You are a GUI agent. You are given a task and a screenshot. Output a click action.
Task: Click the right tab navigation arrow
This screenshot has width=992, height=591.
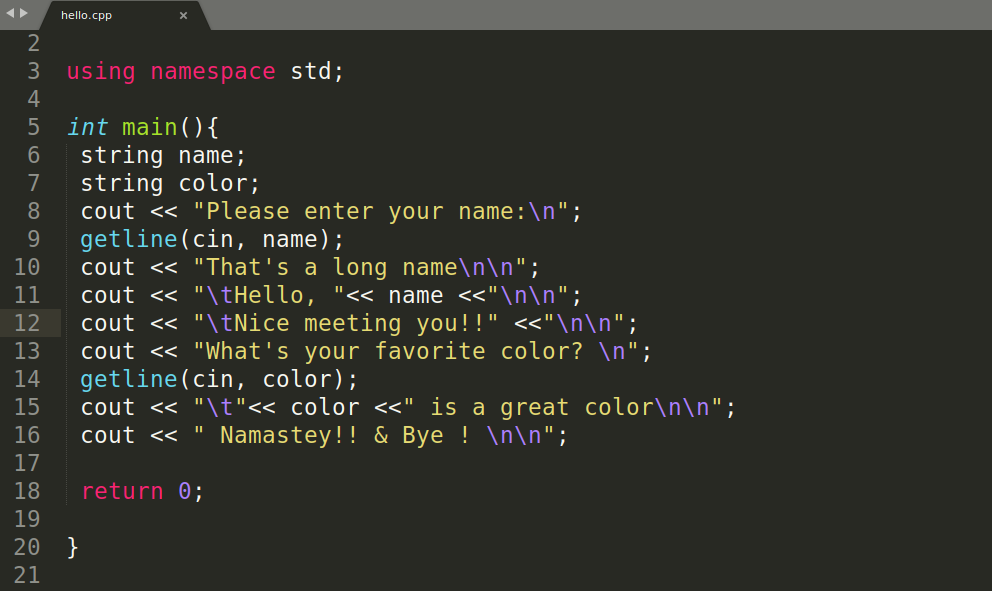(24, 13)
